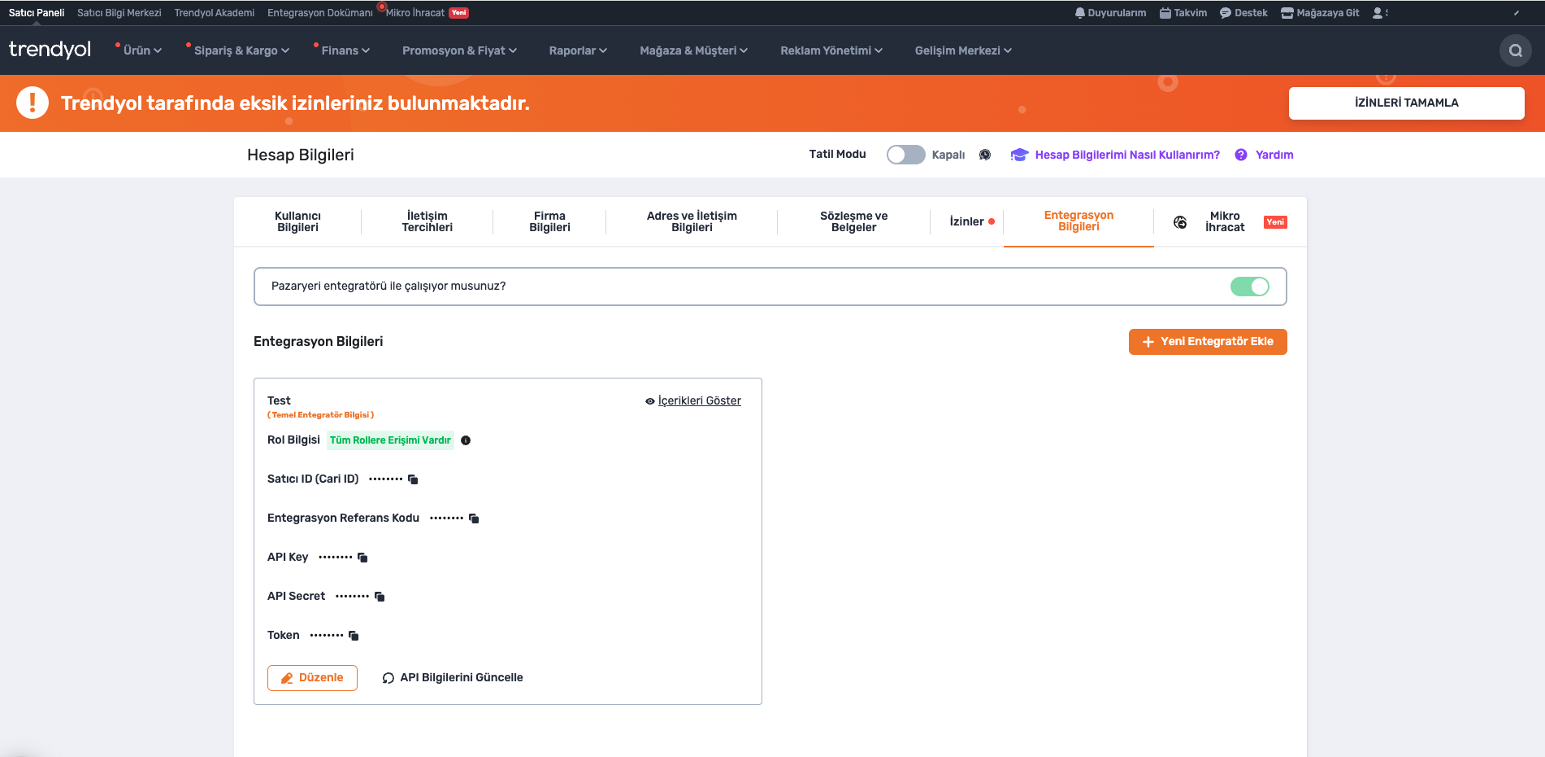This screenshot has height=757, width=1545.
Task: Click the pencil icon on Düzenle
Action: (287, 678)
